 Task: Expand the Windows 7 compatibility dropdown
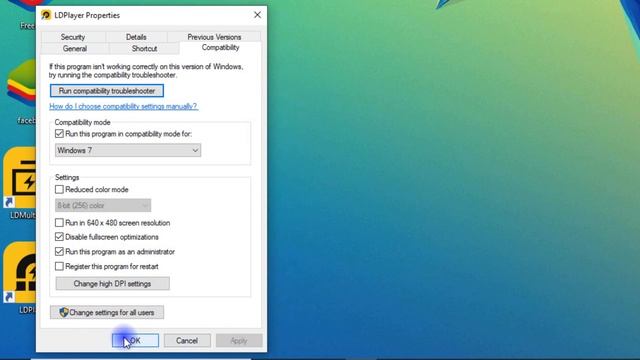pos(128,150)
